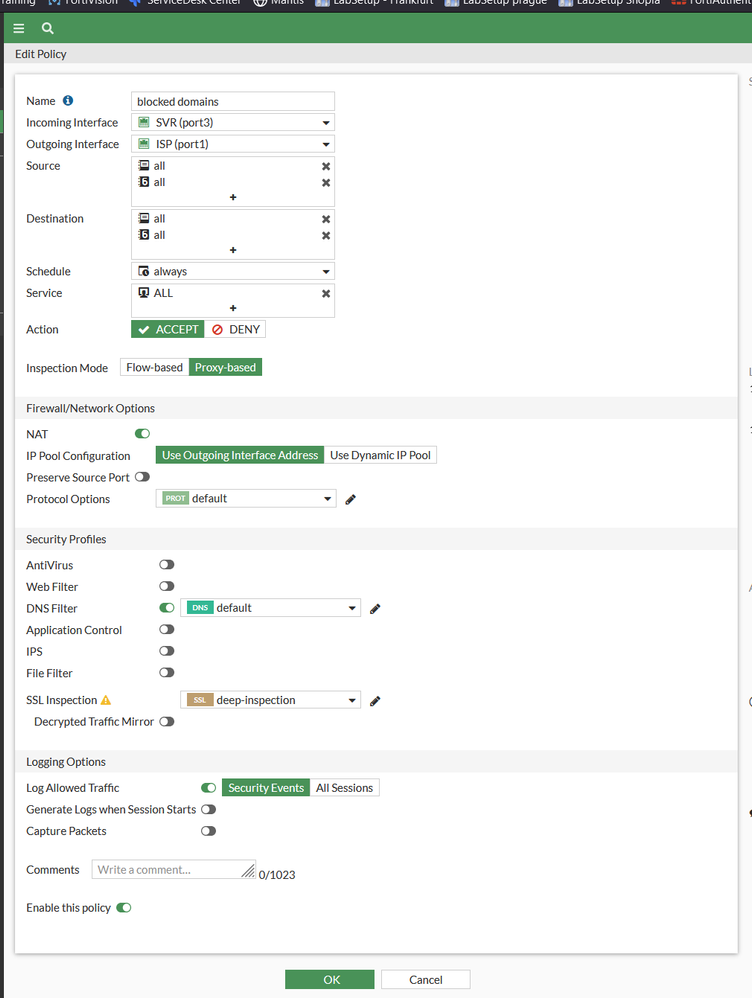Remove ALL service with X icon
This screenshot has width=752, height=998.
pos(326,294)
